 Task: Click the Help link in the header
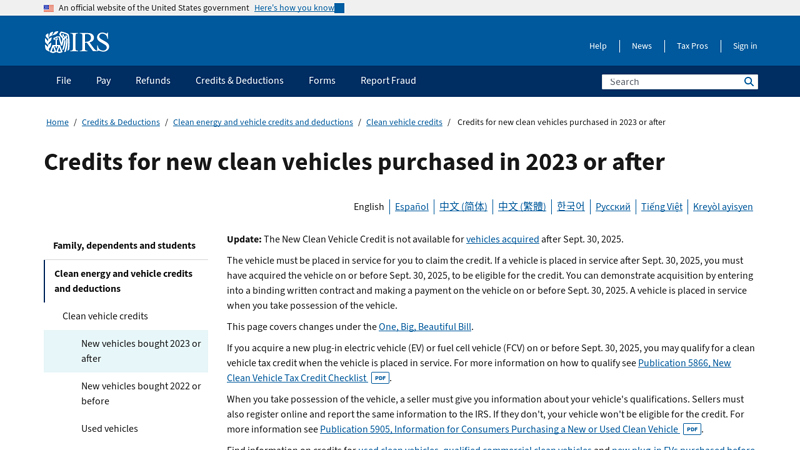click(598, 46)
